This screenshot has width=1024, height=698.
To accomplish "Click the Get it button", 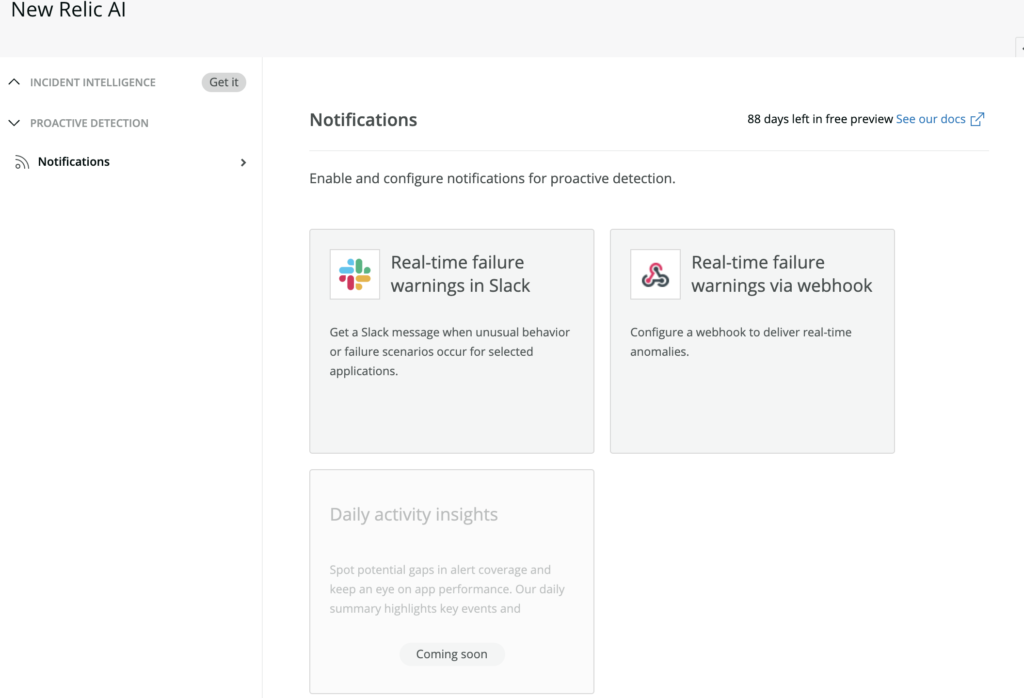I will point(223,82).
